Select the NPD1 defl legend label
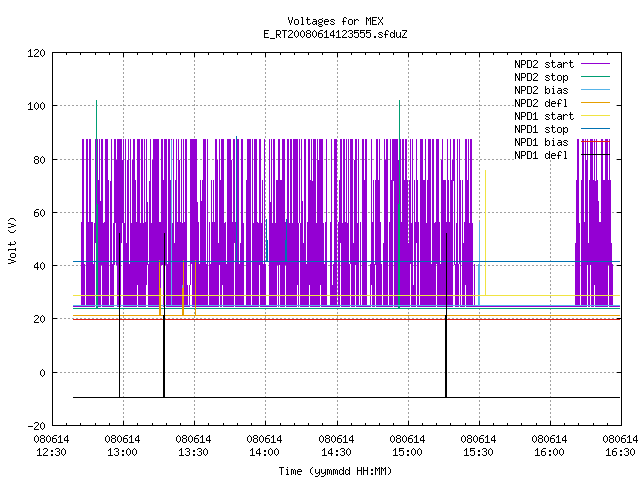Screen dimensions: 640x480 click(541, 156)
